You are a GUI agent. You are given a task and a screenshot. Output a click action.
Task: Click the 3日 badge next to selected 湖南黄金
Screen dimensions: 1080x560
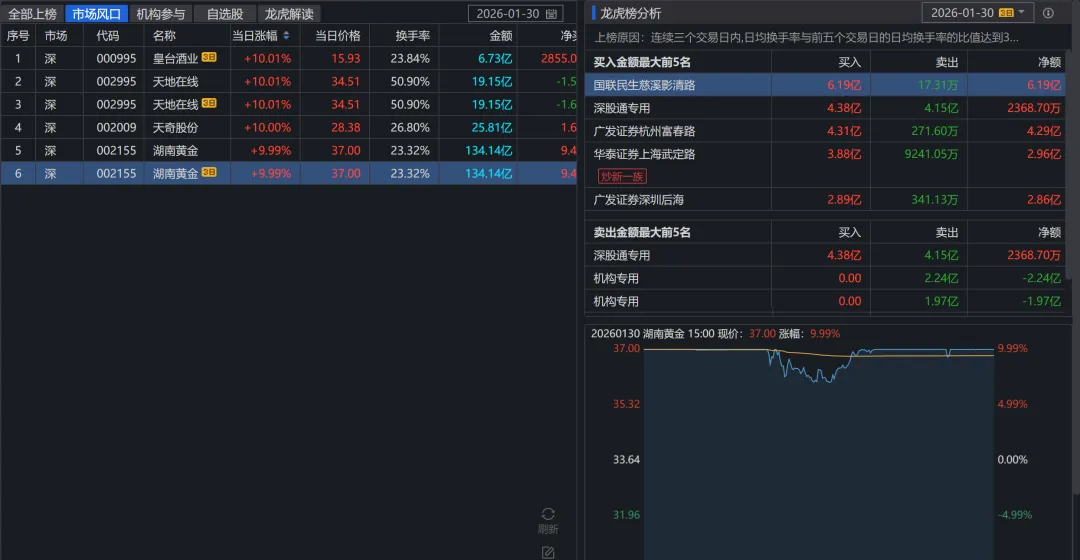[x=209, y=173]
